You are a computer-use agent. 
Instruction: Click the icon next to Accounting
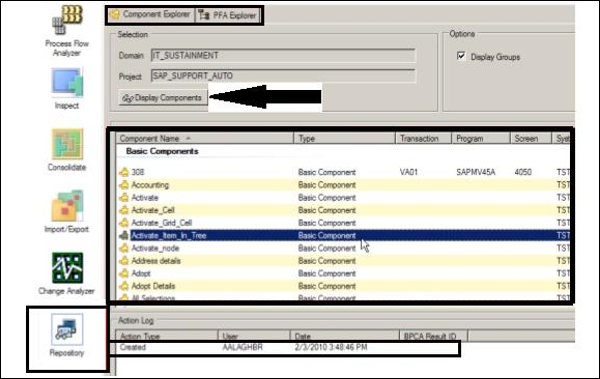pyautogui.click(x=124, y=185)
